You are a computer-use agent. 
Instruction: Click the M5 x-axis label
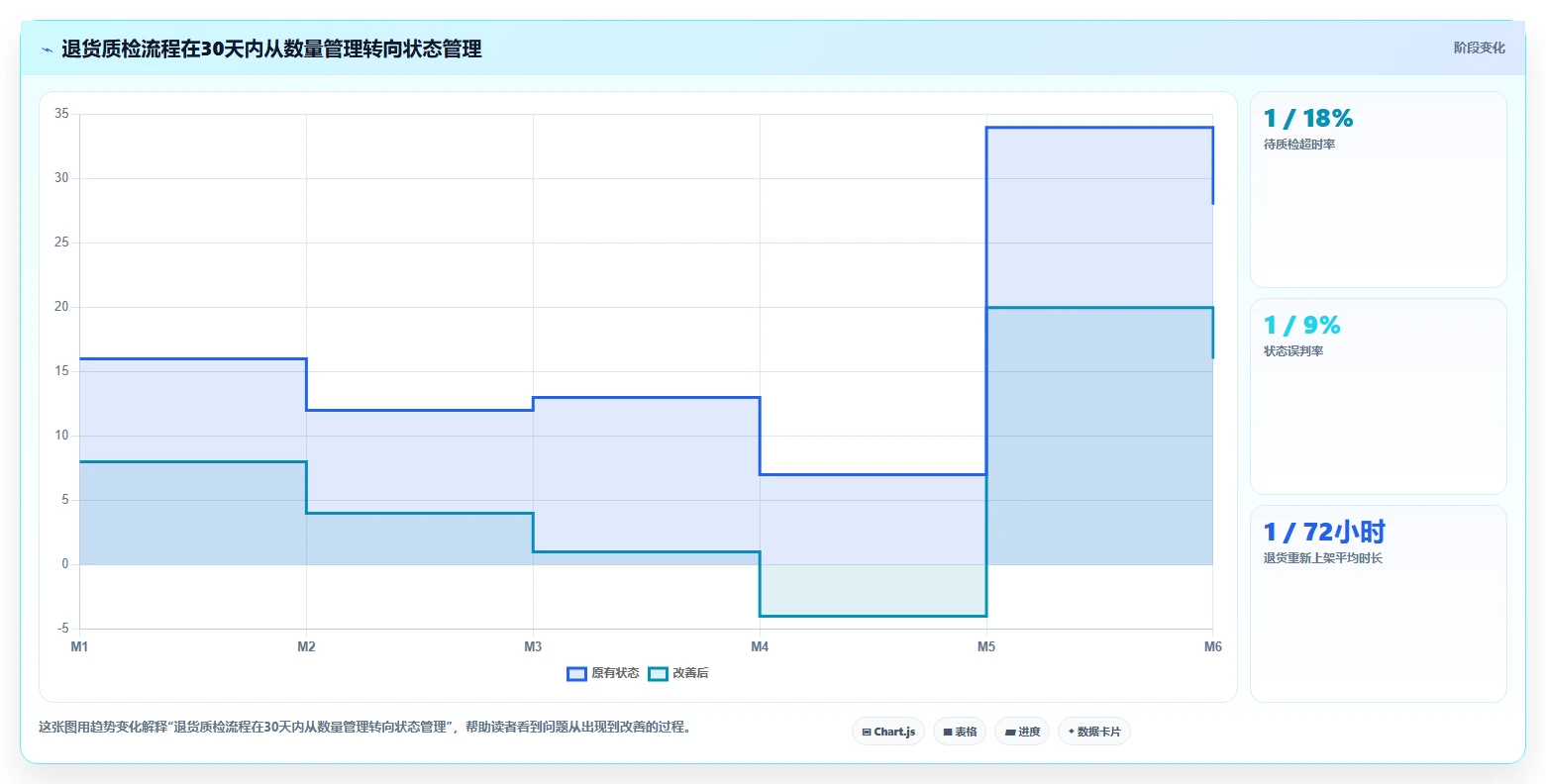[x=986, y=646]
